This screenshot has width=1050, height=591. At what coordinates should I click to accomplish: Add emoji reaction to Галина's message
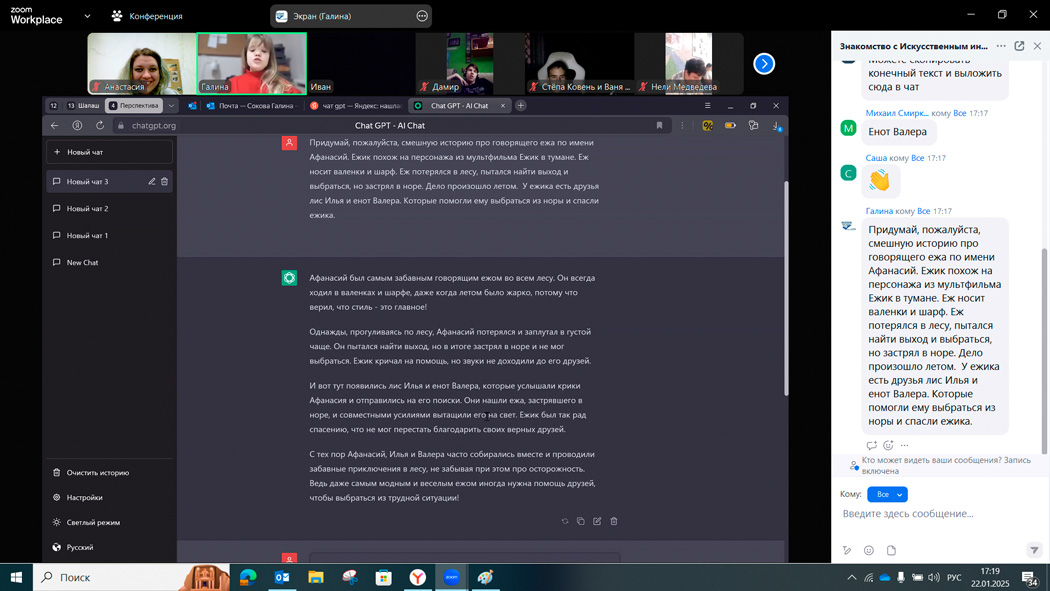tap(888, 445)
